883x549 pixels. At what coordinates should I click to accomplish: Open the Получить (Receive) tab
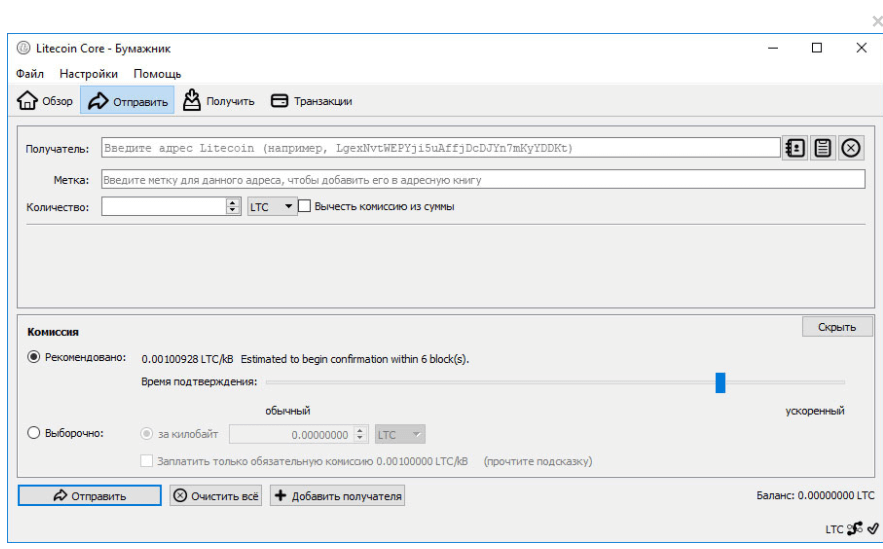tap(218, 101)
